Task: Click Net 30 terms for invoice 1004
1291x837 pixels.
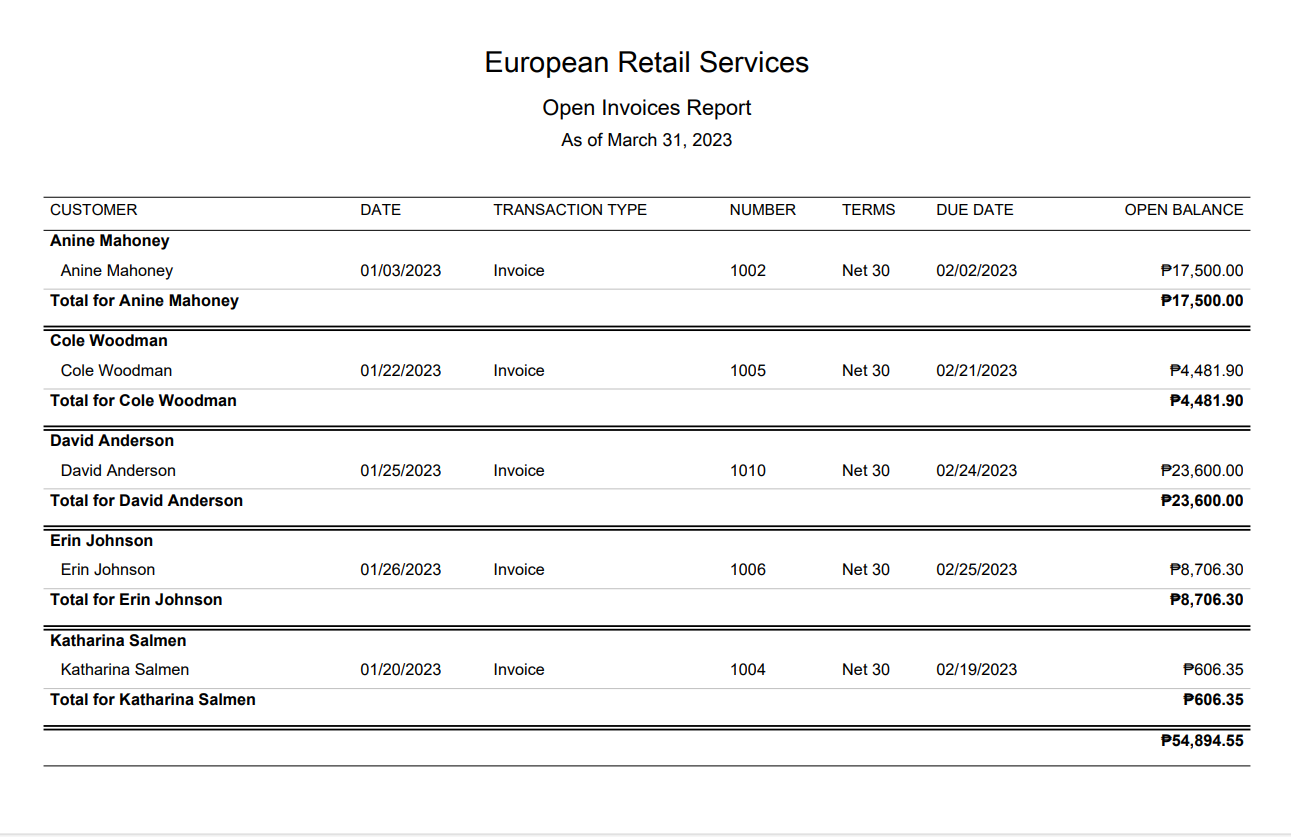Action: click(866, 670)
